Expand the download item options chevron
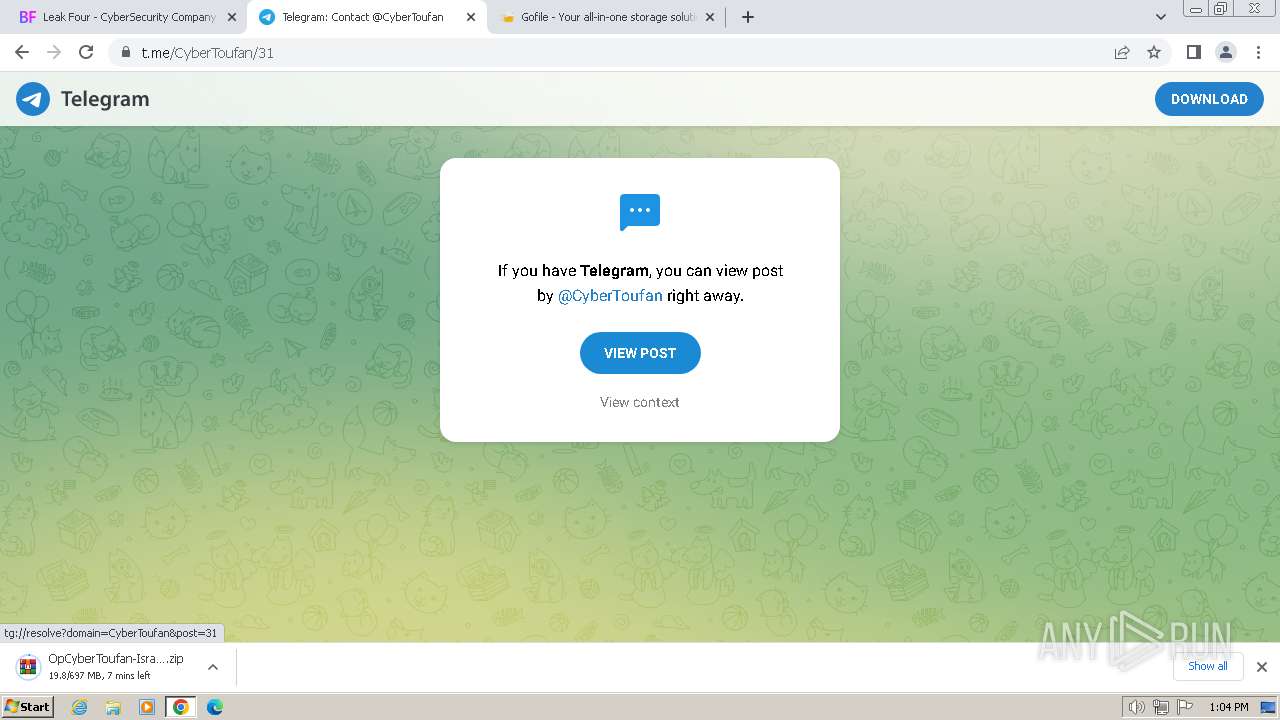The width and height of the screenshot is (1280, 720). point(213,667)
